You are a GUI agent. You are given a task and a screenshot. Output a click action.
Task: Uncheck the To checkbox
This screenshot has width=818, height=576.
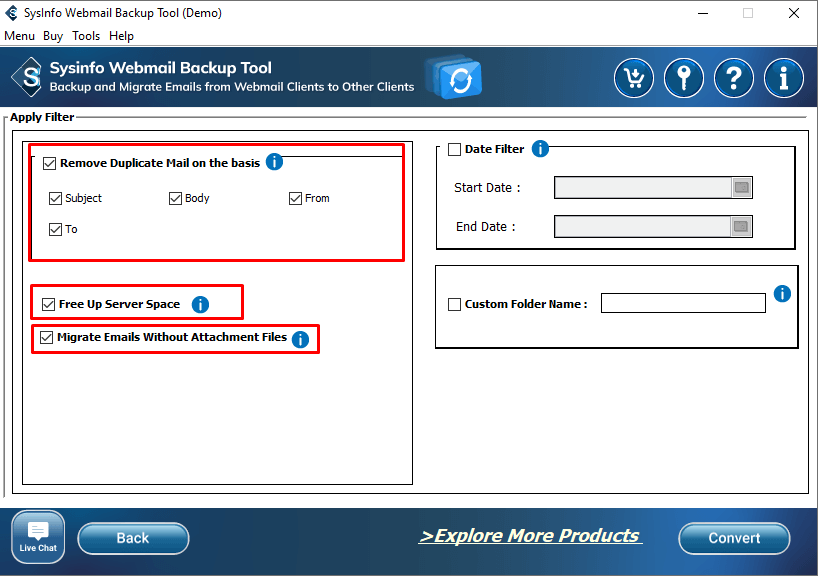click(55, 230)
